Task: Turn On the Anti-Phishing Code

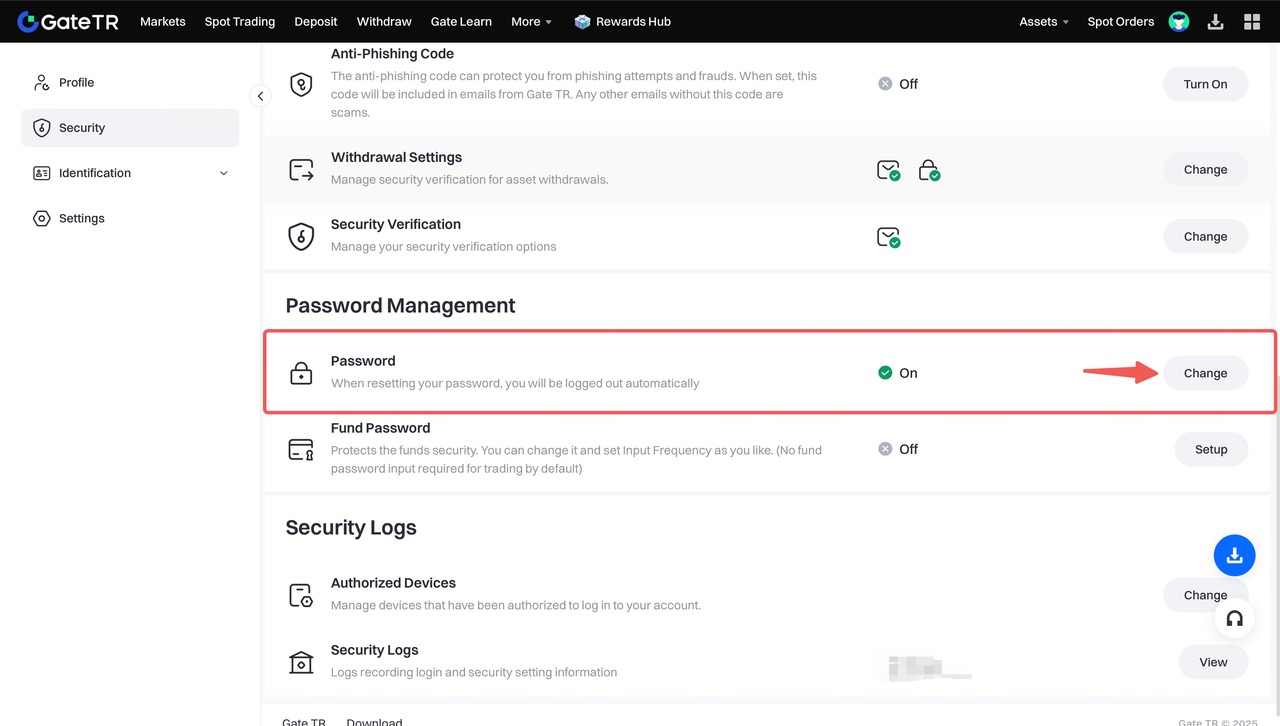Action: click(1205, 84)
